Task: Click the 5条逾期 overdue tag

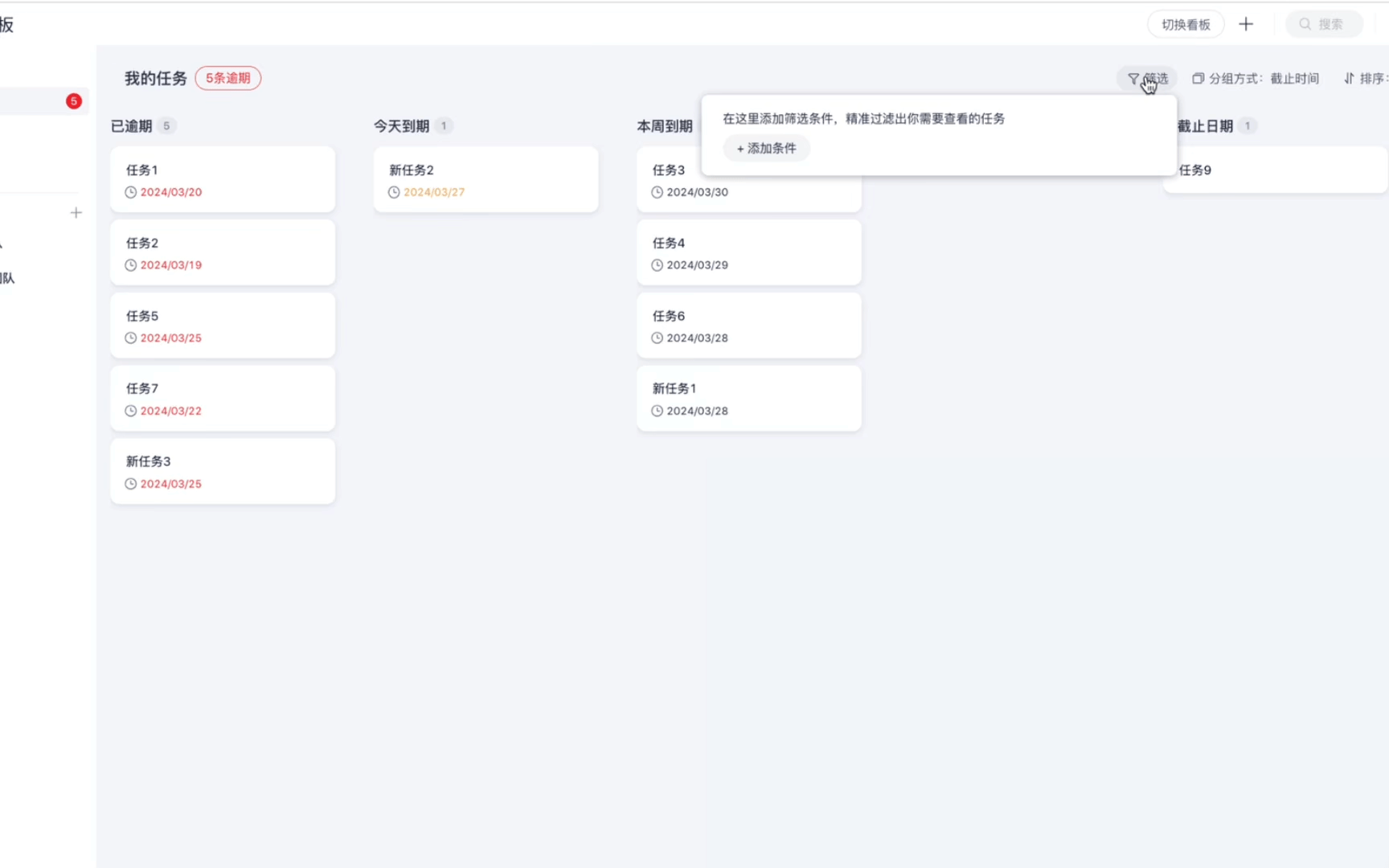Action: point(228,78)
